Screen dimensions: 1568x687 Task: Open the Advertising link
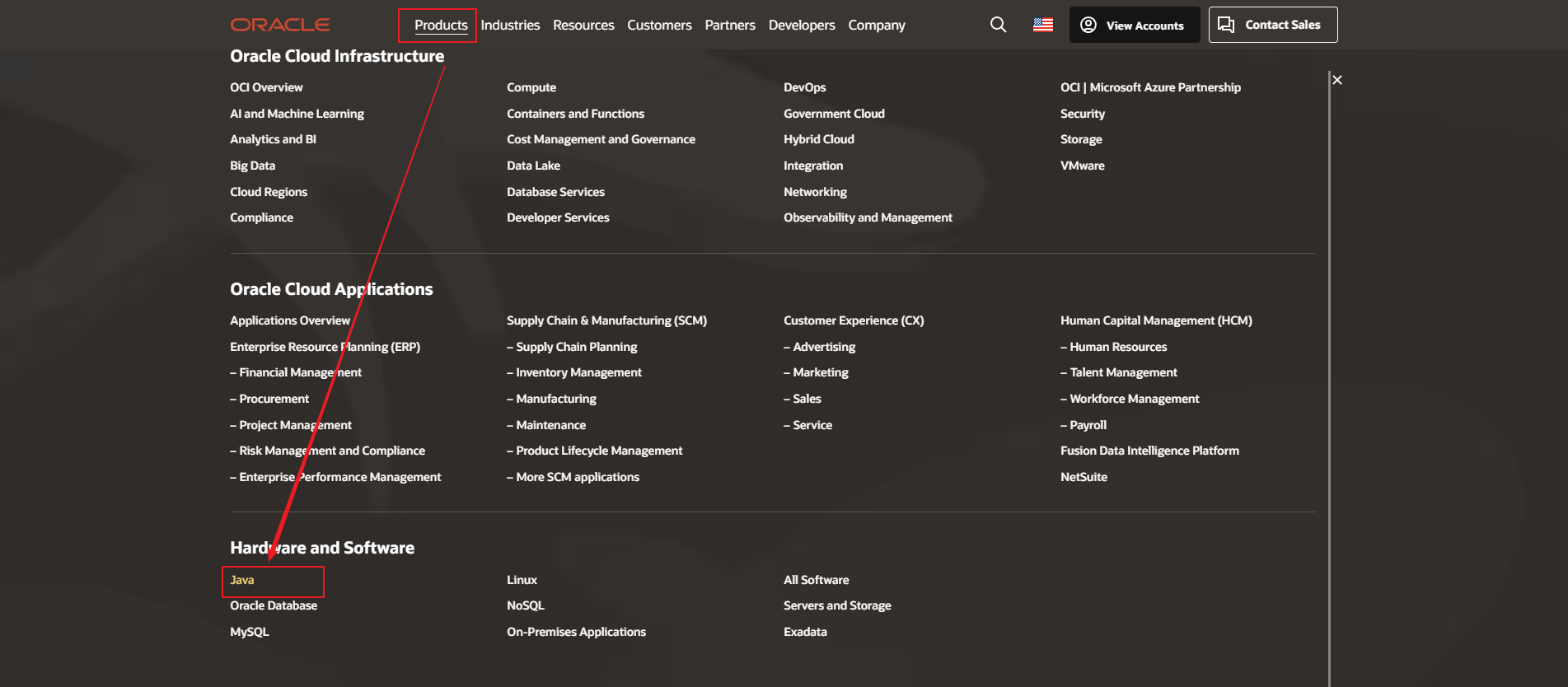(x=819, y=347)
